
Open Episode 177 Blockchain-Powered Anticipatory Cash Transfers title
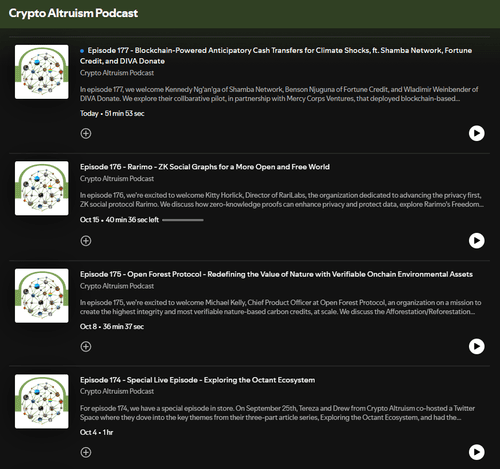(x=276, y=56)
